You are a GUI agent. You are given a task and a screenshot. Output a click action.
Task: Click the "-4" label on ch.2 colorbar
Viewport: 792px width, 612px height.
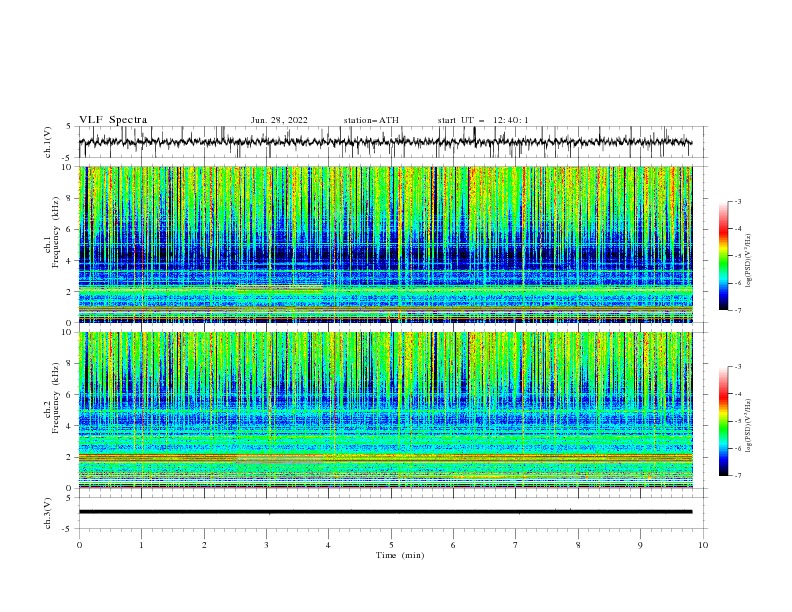click(737, 394)
